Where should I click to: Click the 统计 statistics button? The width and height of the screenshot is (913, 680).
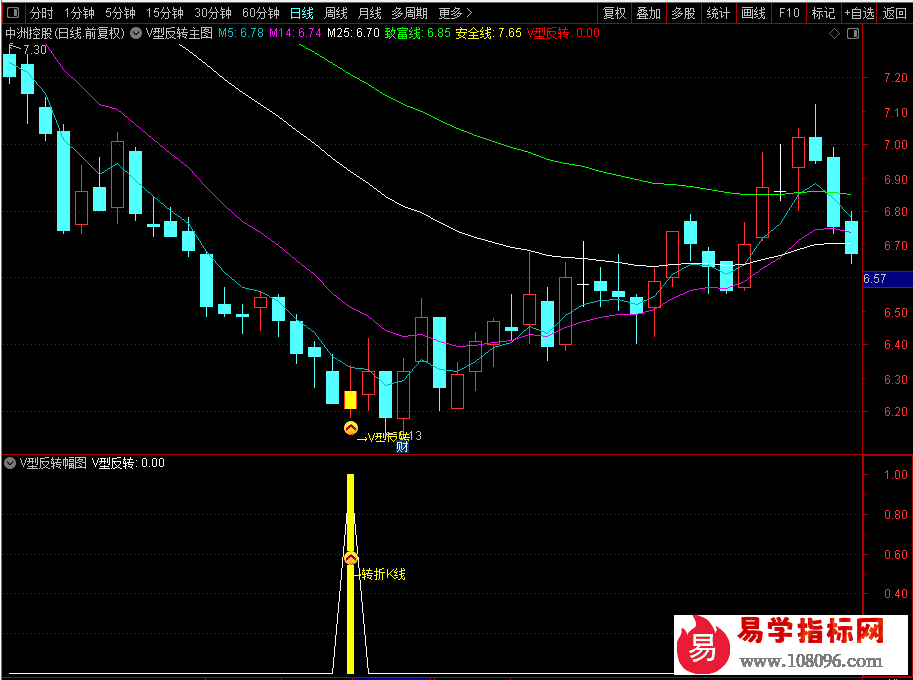tap(719, 13)
